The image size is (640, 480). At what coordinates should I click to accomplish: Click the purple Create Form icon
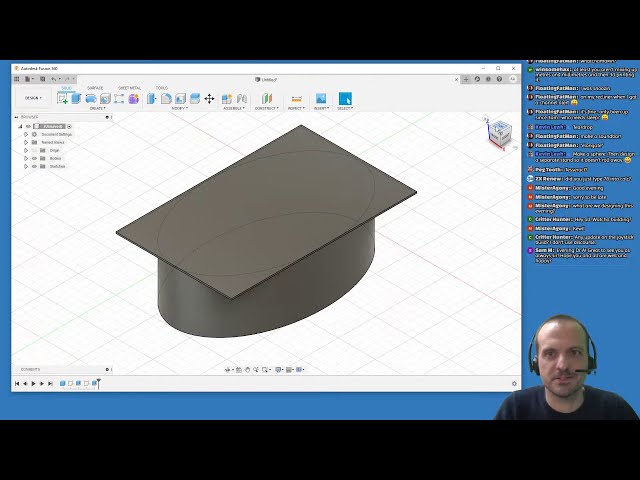point(133,98)
